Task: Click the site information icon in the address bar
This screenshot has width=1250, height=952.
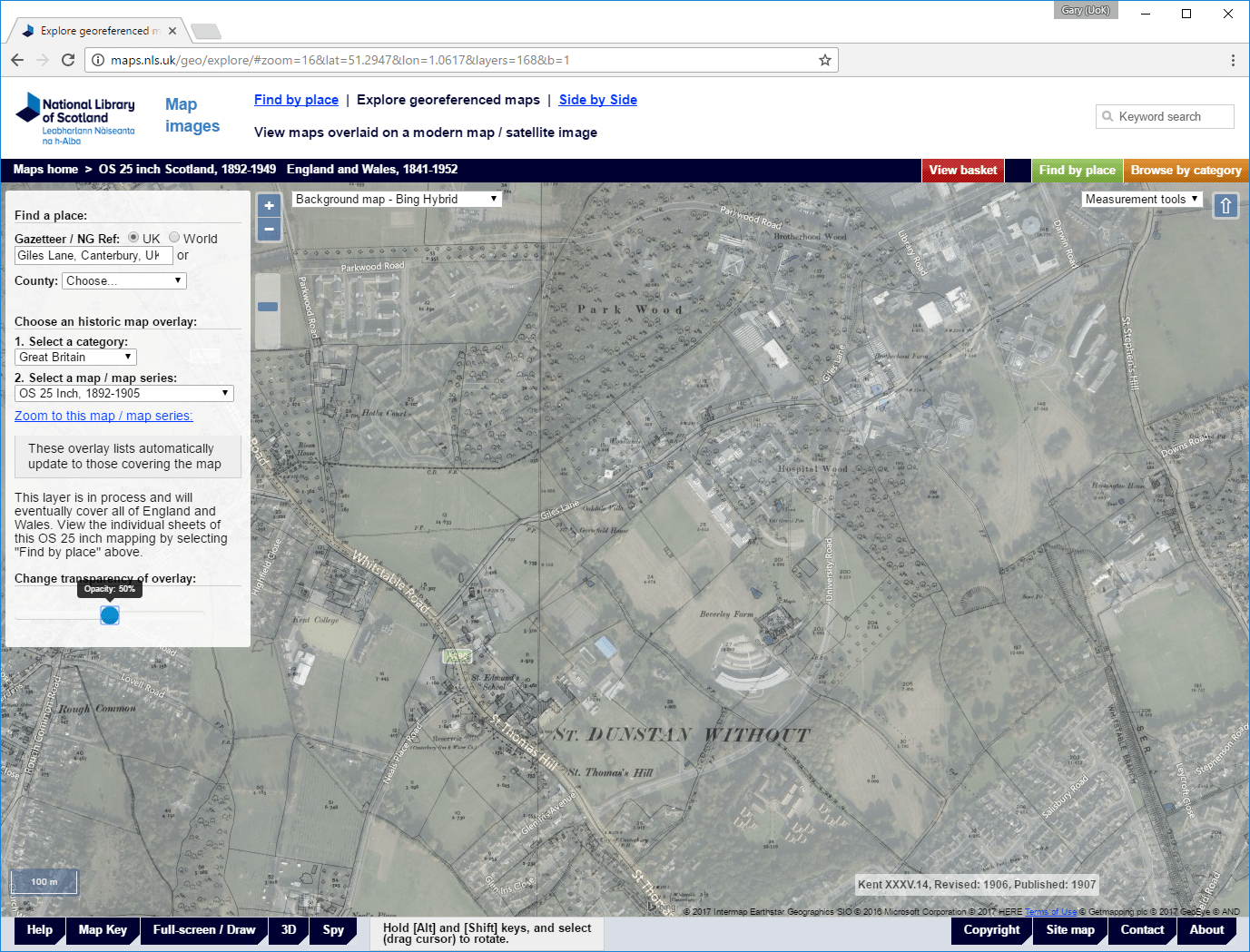Action: click(98, 60)
